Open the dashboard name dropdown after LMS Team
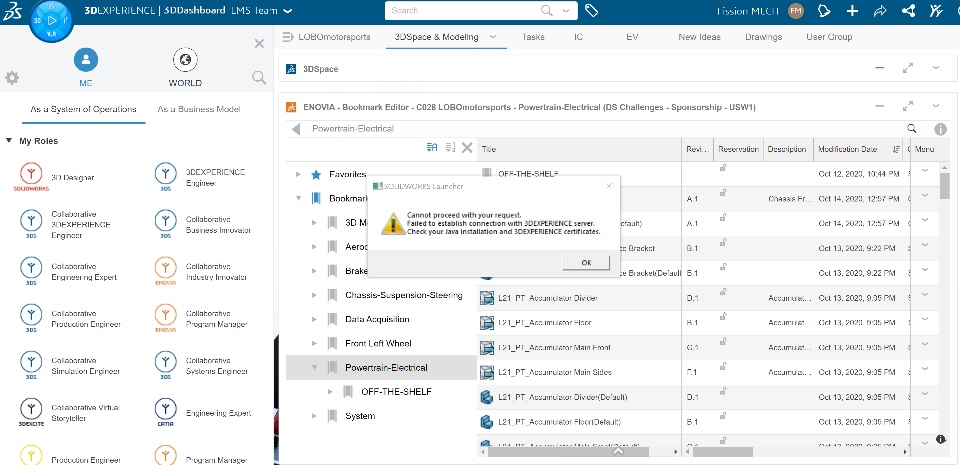This screenshot has height=465, width=960. 288,11
